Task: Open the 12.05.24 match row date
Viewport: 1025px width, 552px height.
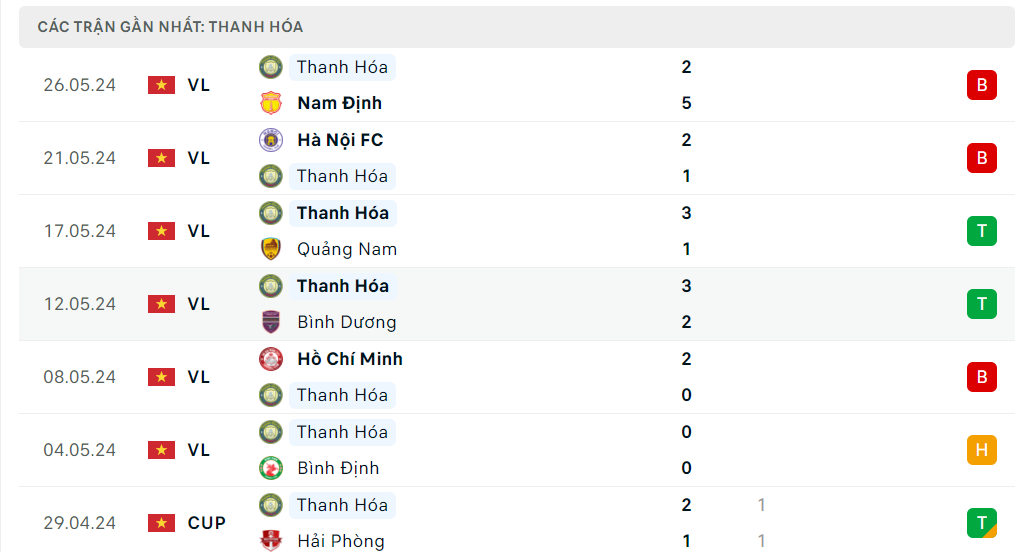Action: 80,304
